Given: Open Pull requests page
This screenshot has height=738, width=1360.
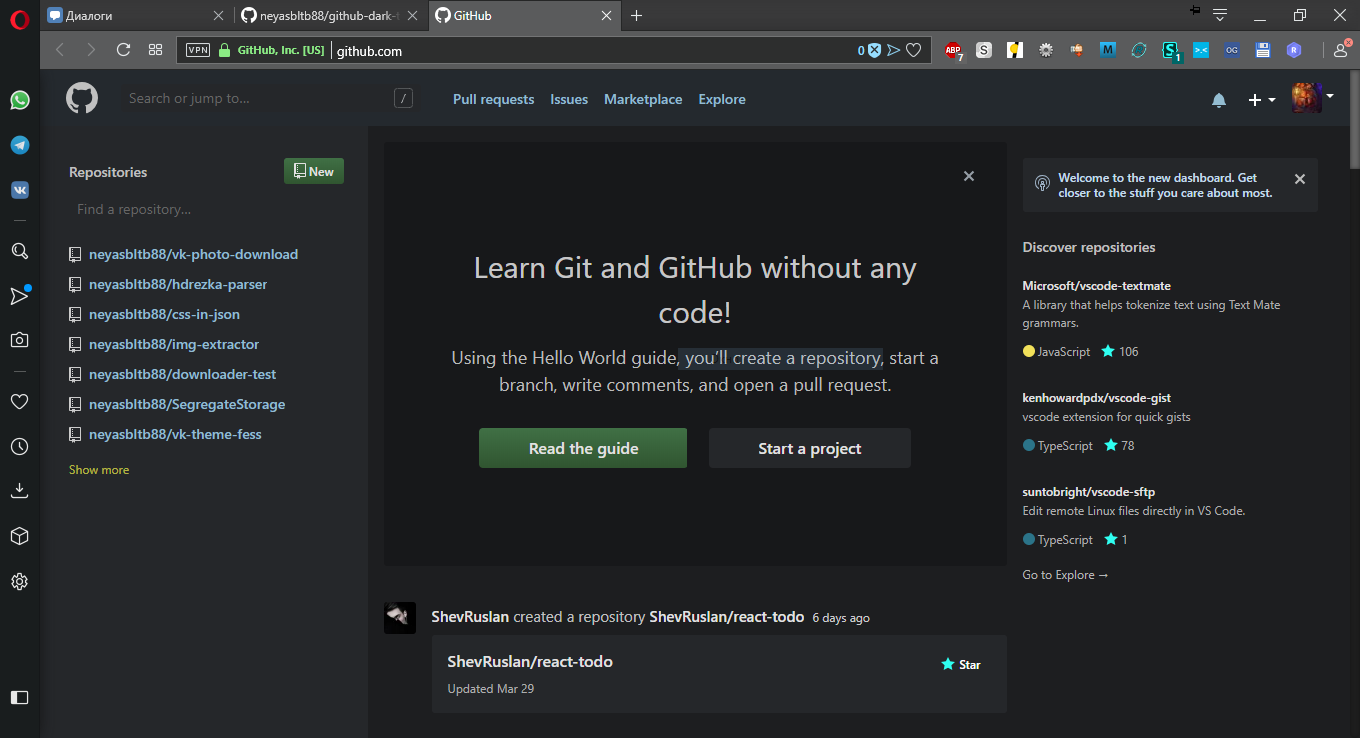Looking at the screenshot, I should point(493,99).
